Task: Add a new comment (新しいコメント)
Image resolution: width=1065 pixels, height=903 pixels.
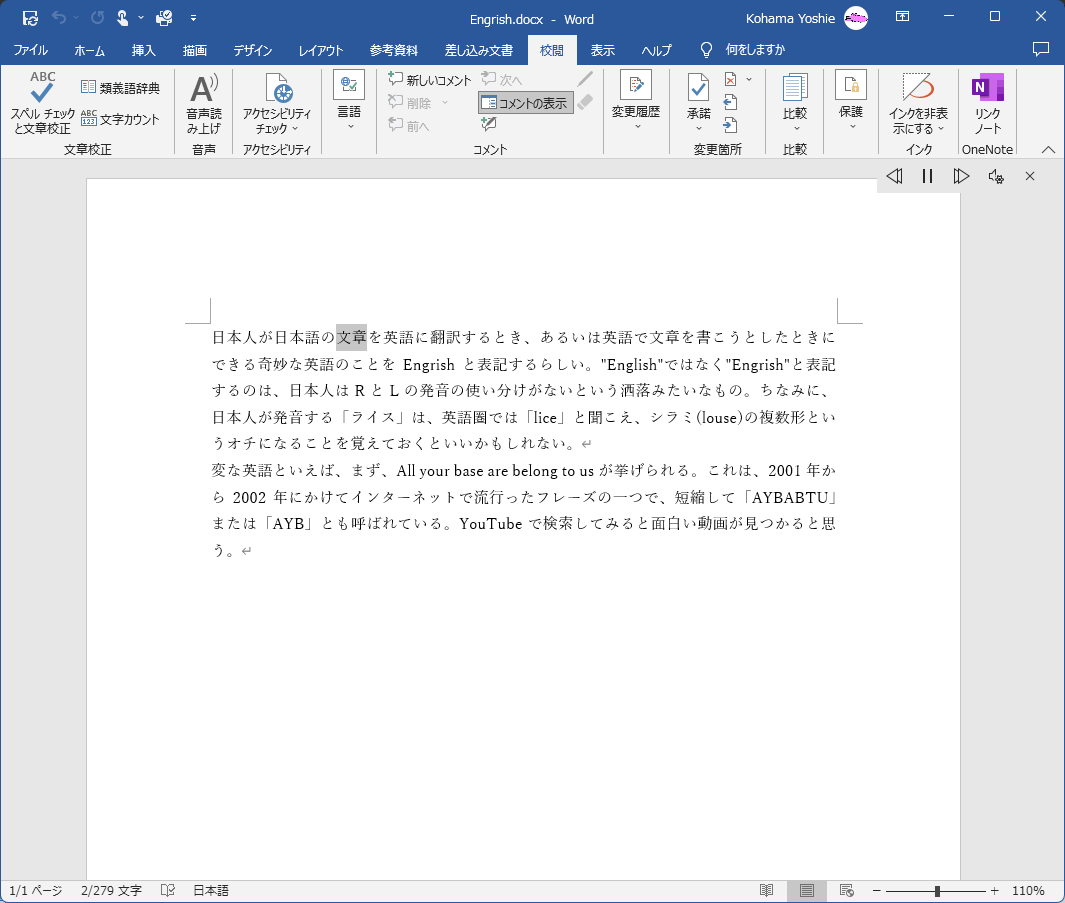Action: click(x=429, y=79)
